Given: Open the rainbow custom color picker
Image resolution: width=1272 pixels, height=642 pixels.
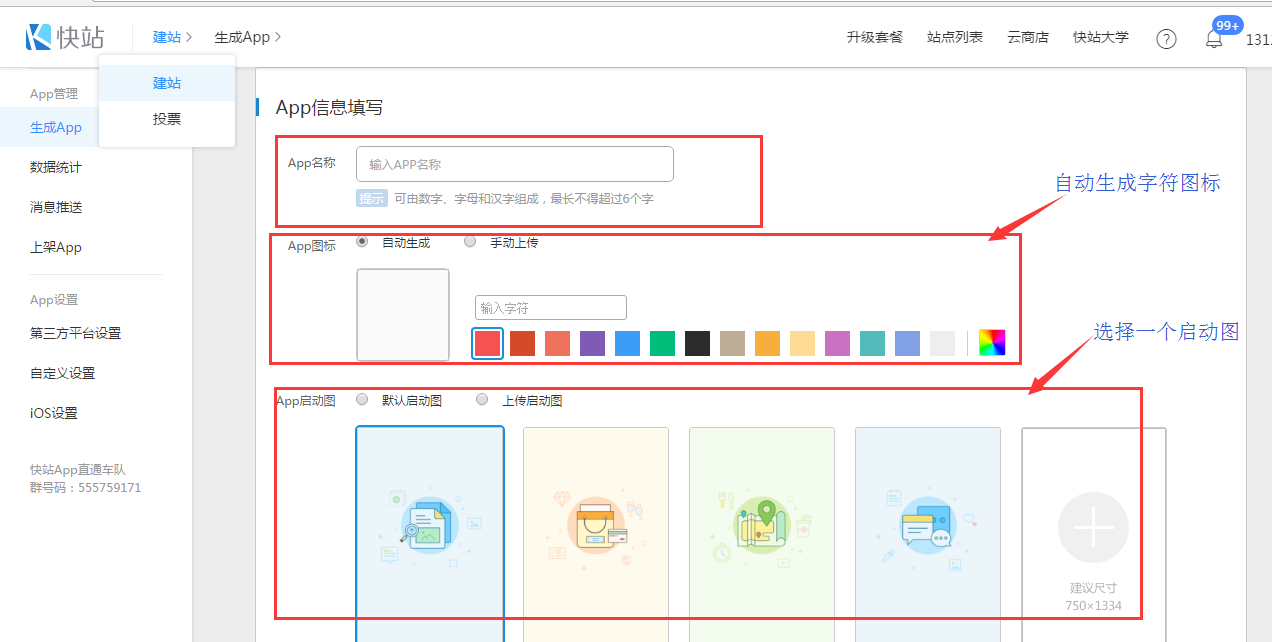Looking at the screenshot, I should (992, 343).
